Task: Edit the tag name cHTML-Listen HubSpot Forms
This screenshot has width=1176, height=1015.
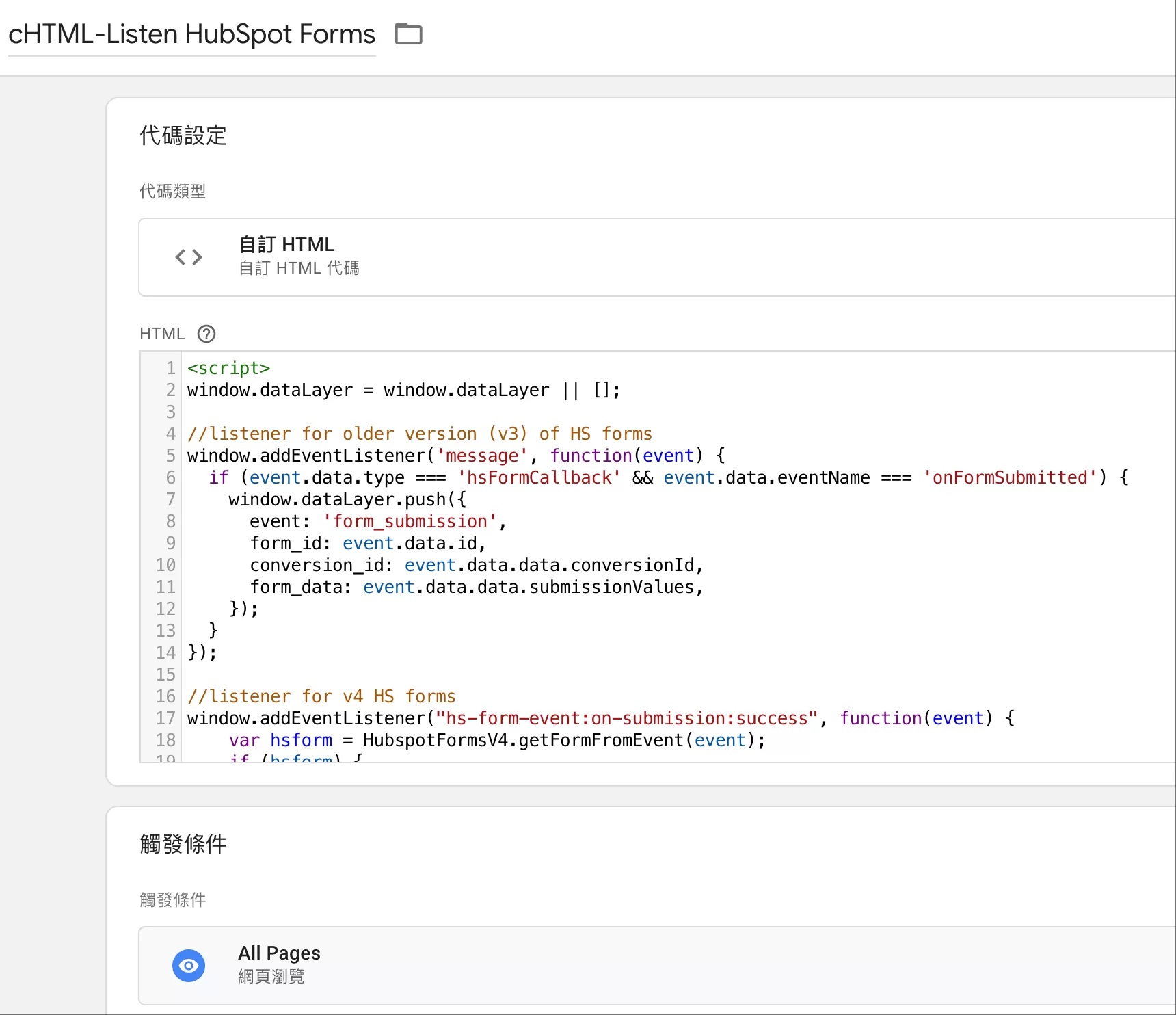Action: (192, 34)
